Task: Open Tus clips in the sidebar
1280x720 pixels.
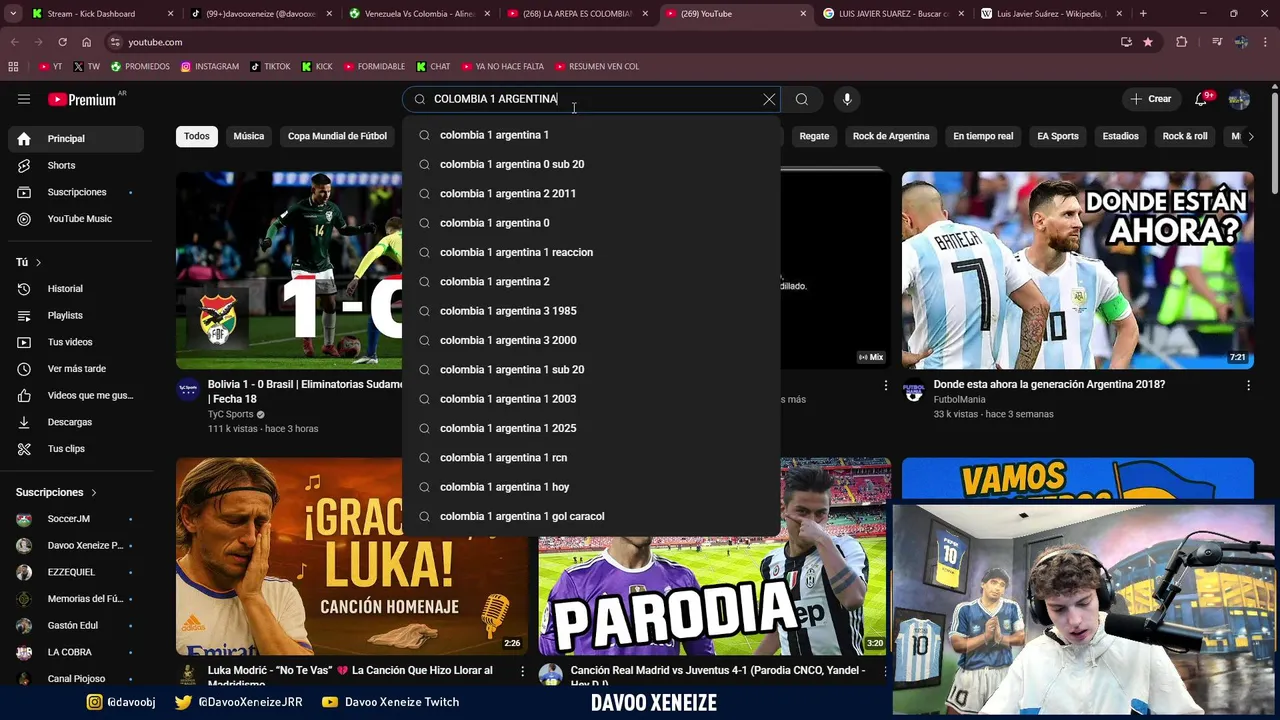Action: pos(76,449)
